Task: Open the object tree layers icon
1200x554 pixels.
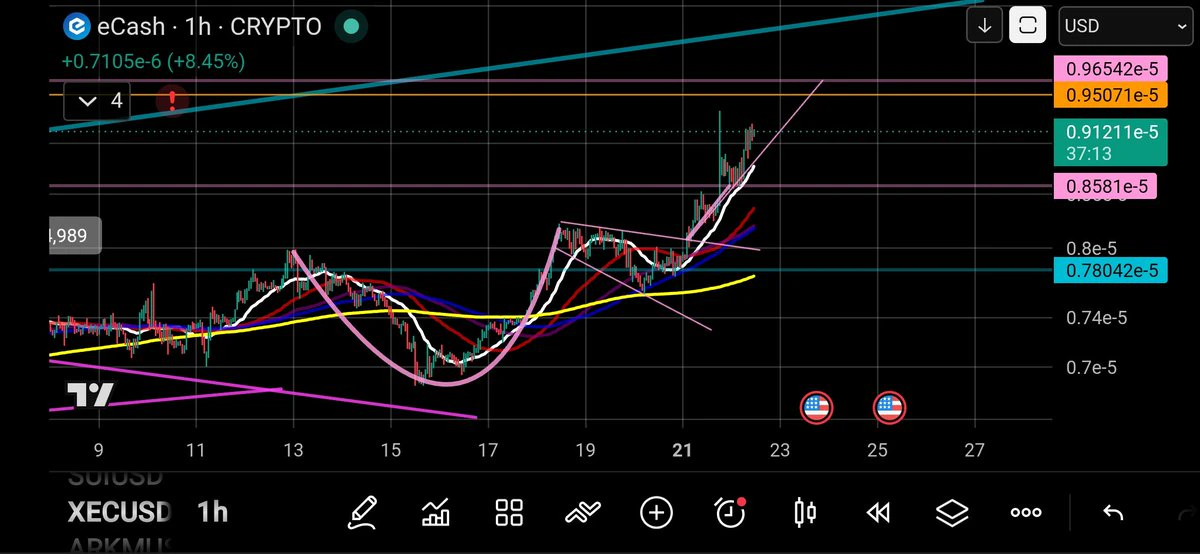Action: tap(952, 513)
